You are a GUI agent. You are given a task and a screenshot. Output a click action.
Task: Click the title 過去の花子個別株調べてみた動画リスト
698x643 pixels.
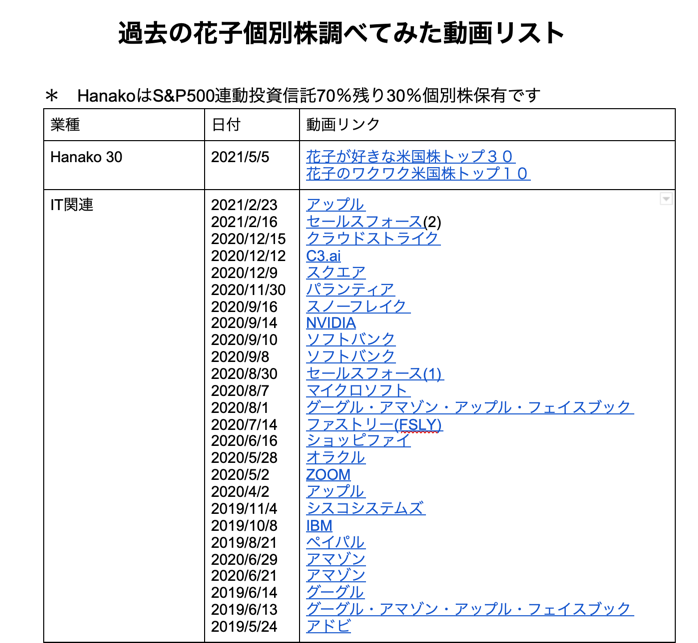341,33
